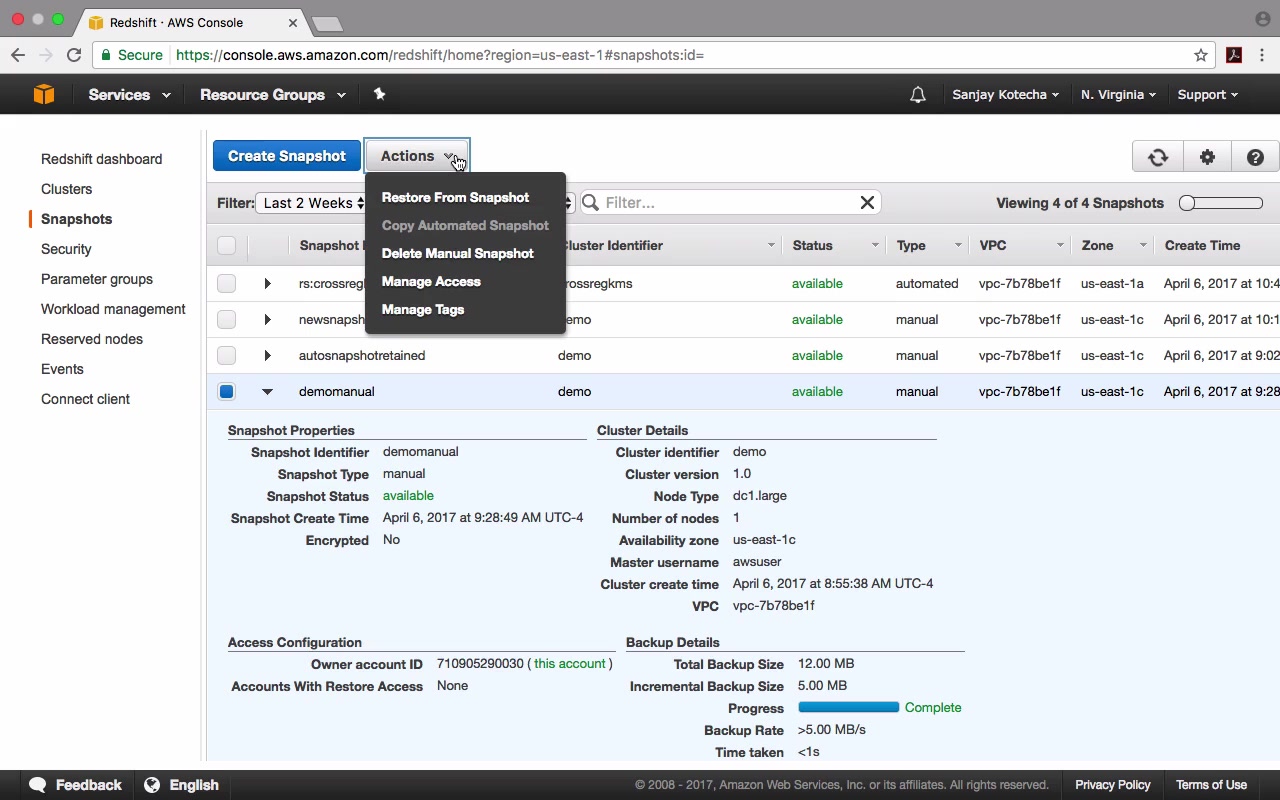Close the Actions dropdown button
The width and height of the screenshot is (1280, 800).
pyautogui.click(x=417, y=156)
